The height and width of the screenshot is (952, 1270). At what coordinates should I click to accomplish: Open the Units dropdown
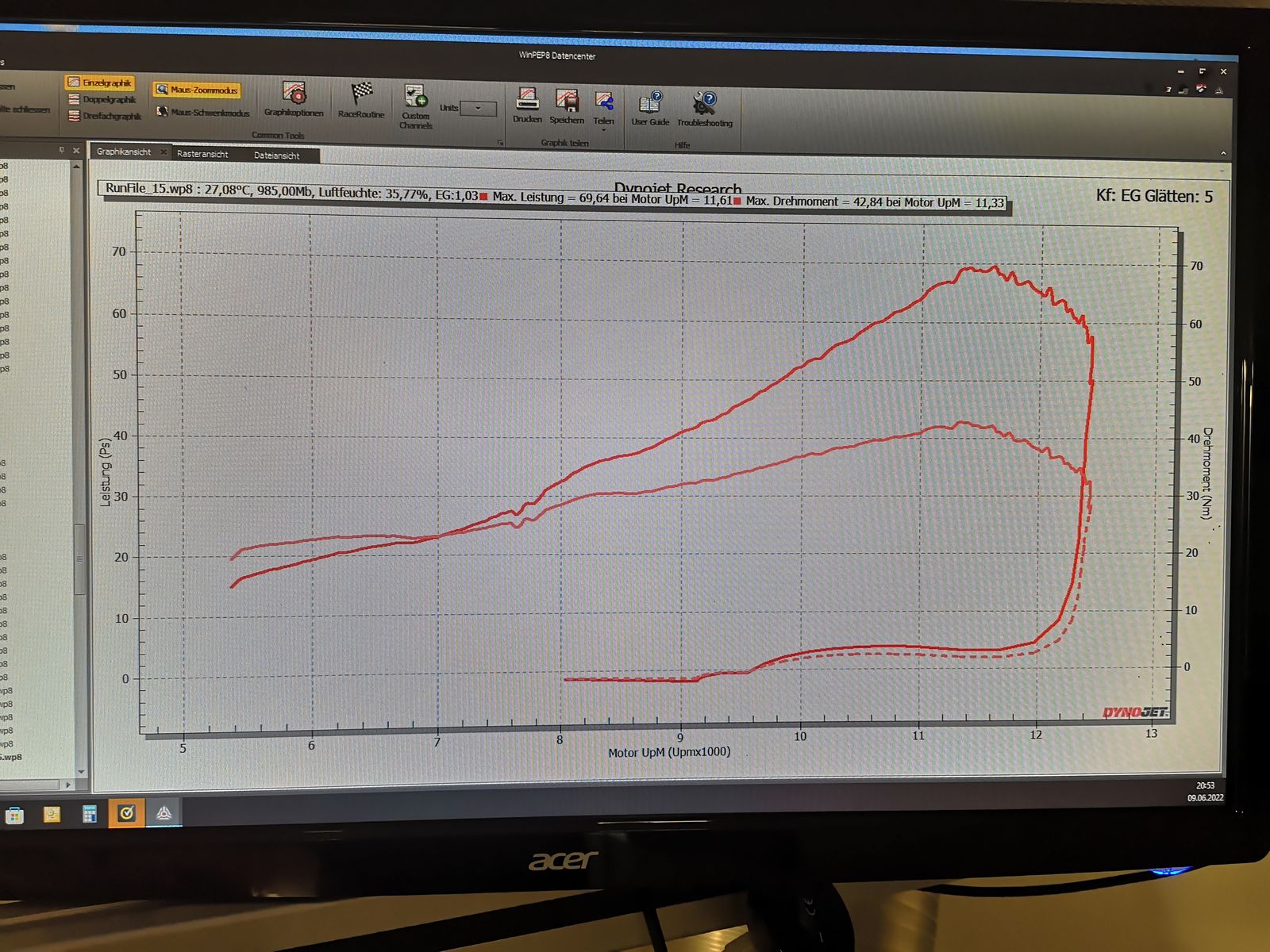(478, 109)
